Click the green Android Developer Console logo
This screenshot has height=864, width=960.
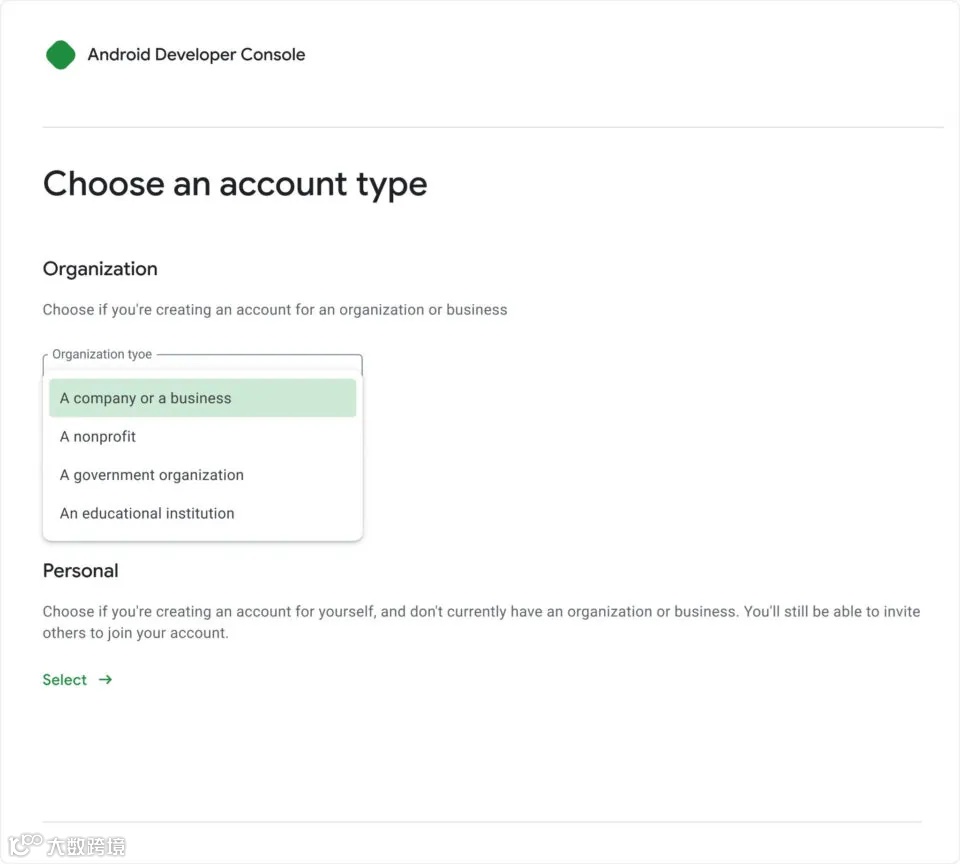click(61, 55)
